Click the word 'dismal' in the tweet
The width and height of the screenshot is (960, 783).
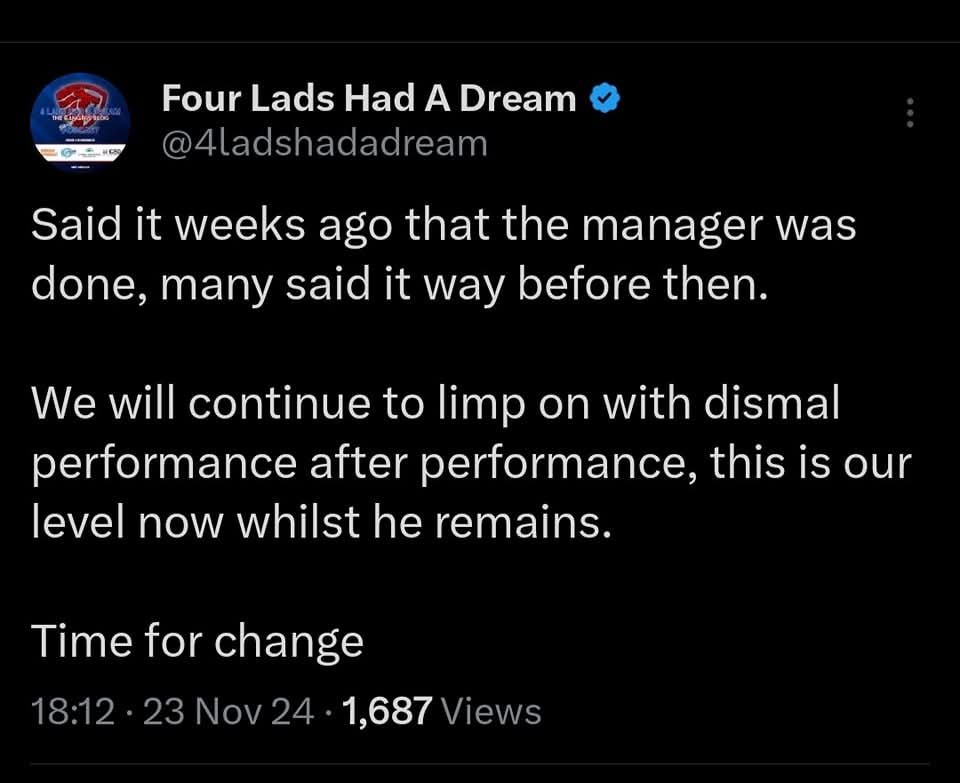[772, 403]
